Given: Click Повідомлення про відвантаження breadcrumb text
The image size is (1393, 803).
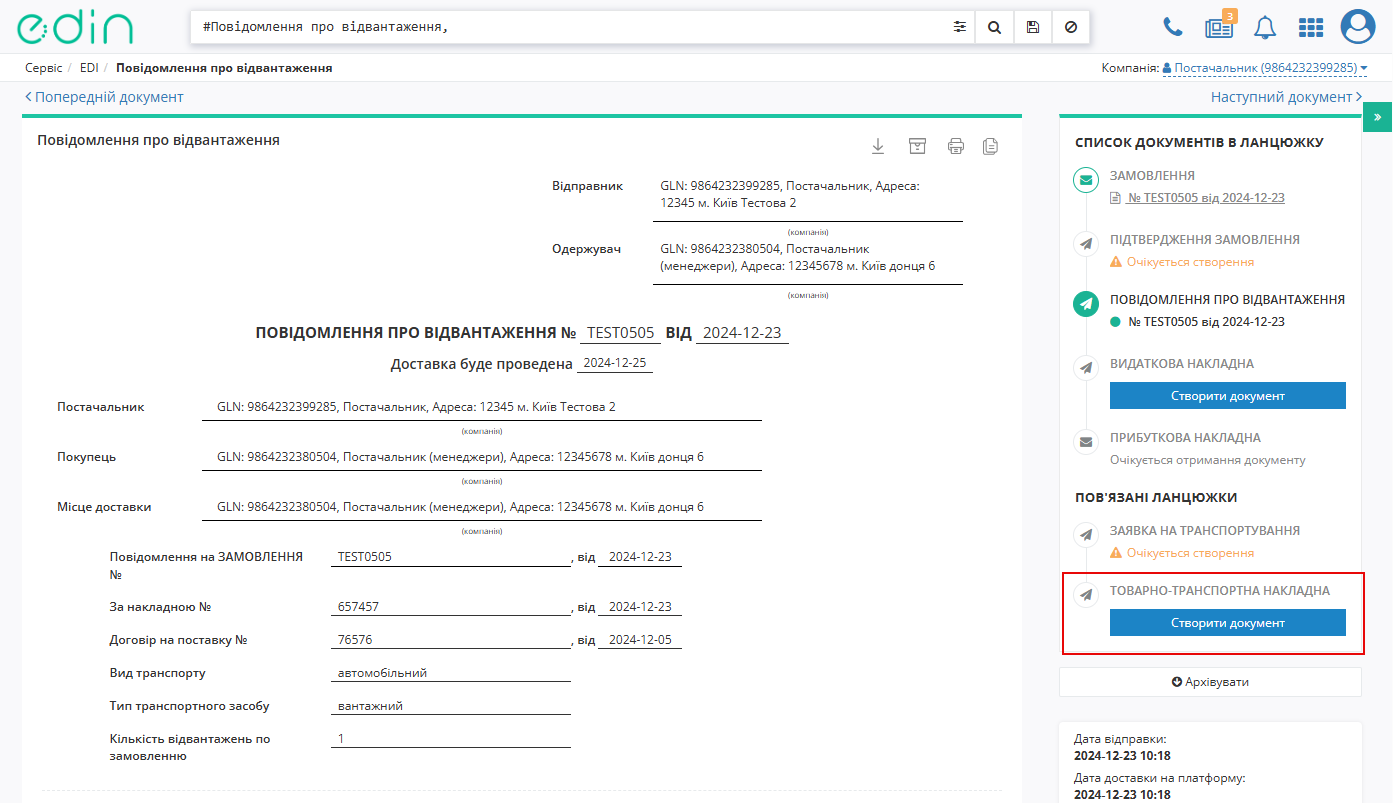Looking at the screenshot, I should pyautogui.click(x=224, y=68).
